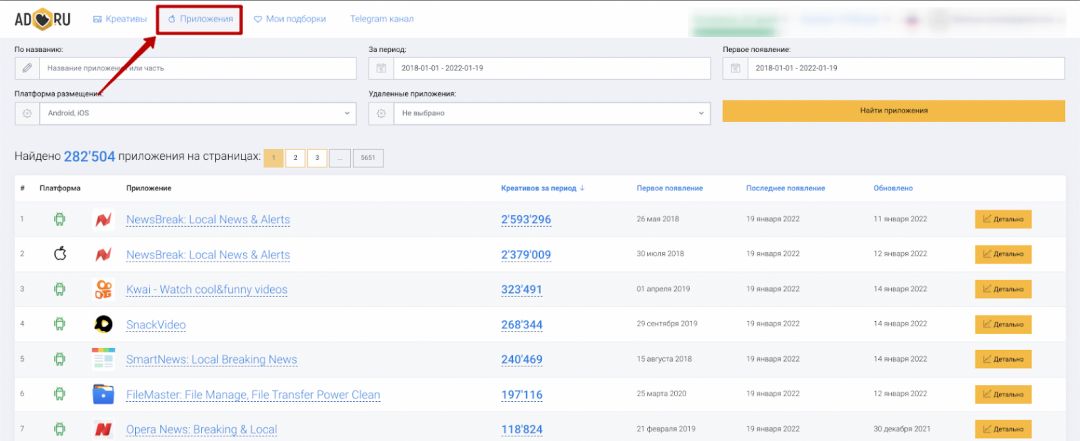The image size is (1080, 441).
Task: Click the ADRU logo in the header
Action: pyautogui.click(x=43, y=19)
